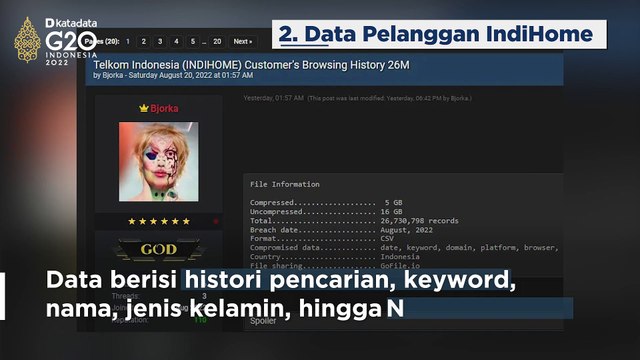The image size is (640, 360).
Task: Click 'by Bjorka - Saturday August 20, 2022' byline
Action: [x=173, y=76]
